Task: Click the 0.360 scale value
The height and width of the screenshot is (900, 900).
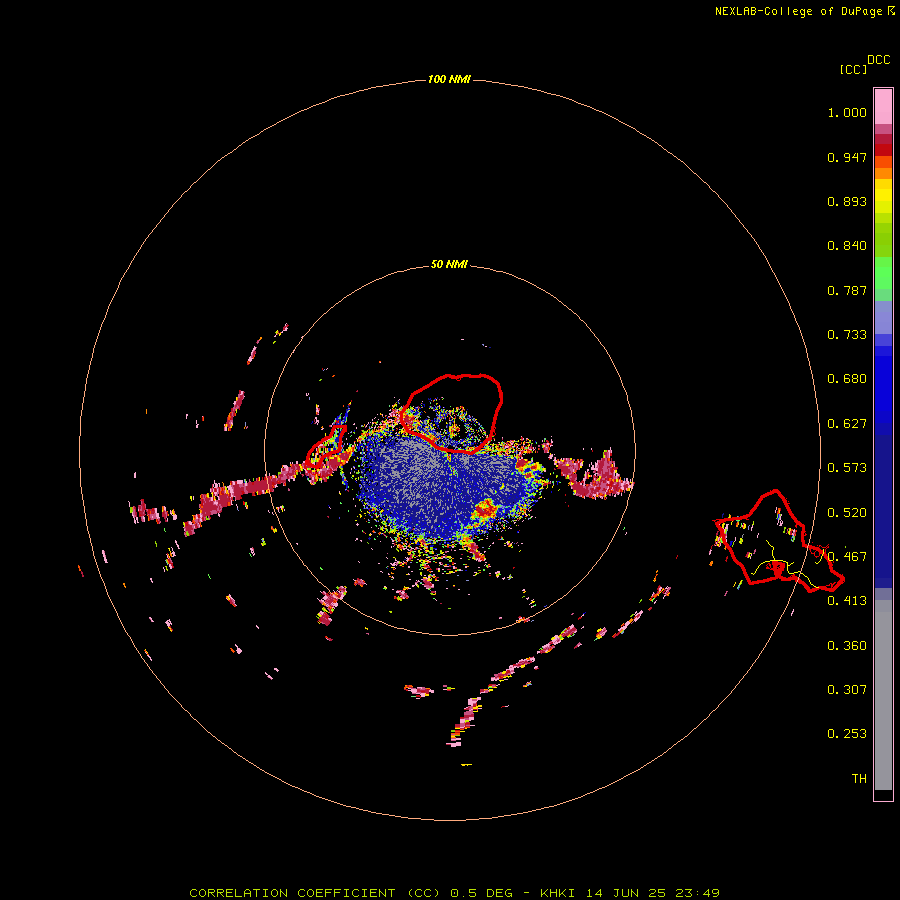Action: (x=847, y=646)
